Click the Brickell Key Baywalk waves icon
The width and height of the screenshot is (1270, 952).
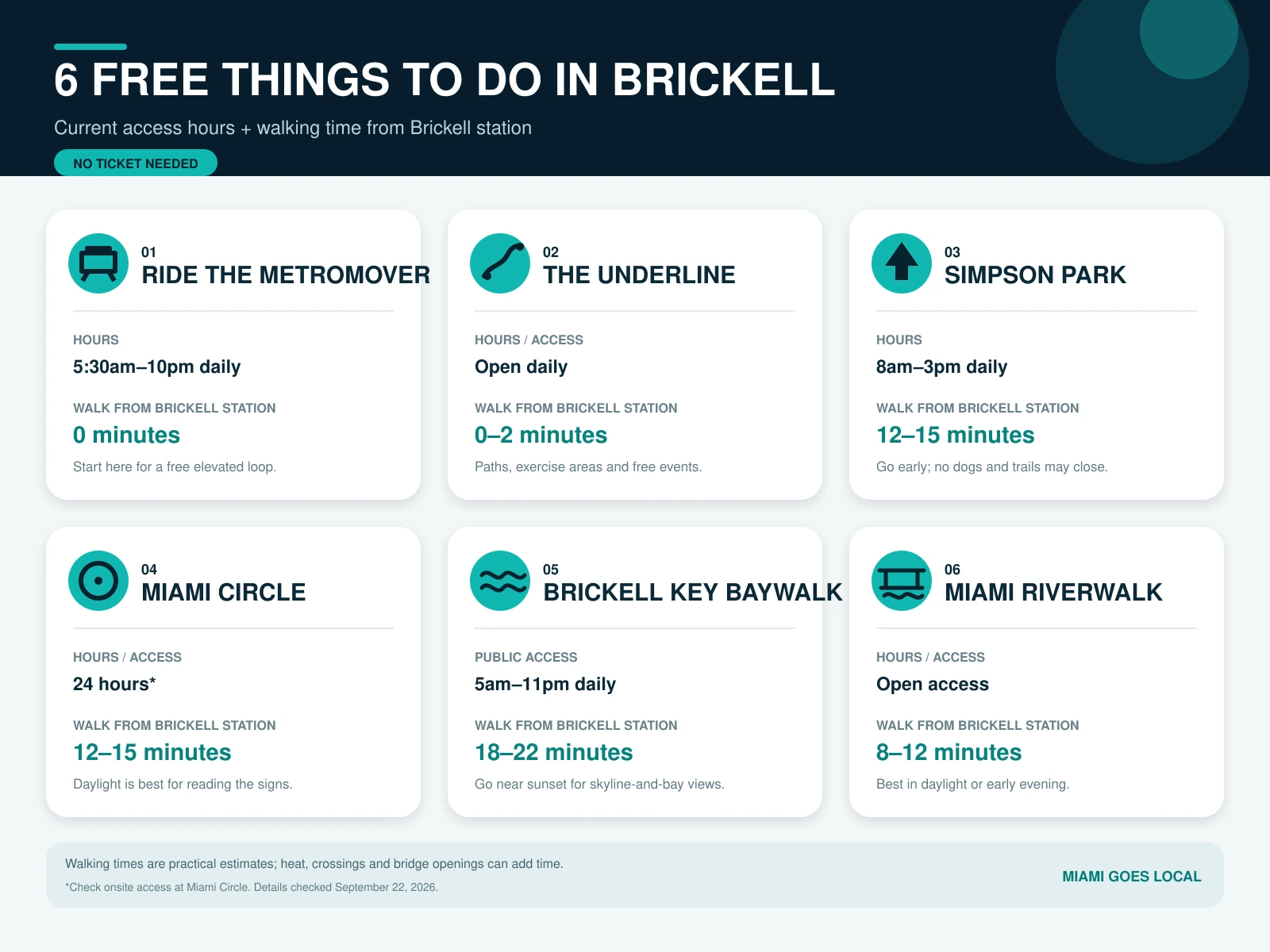[x=500, y=581]
